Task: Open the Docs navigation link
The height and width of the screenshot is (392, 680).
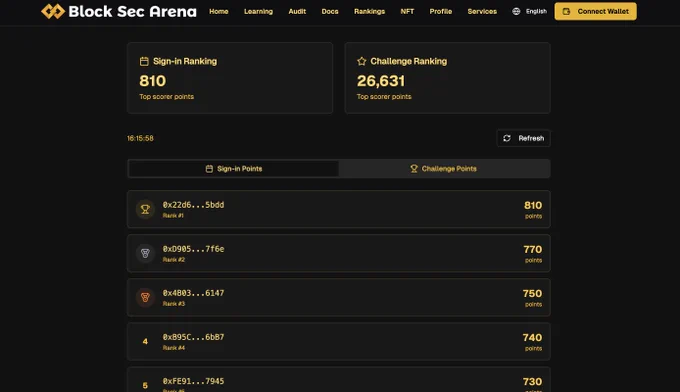Action: point(330,11)
